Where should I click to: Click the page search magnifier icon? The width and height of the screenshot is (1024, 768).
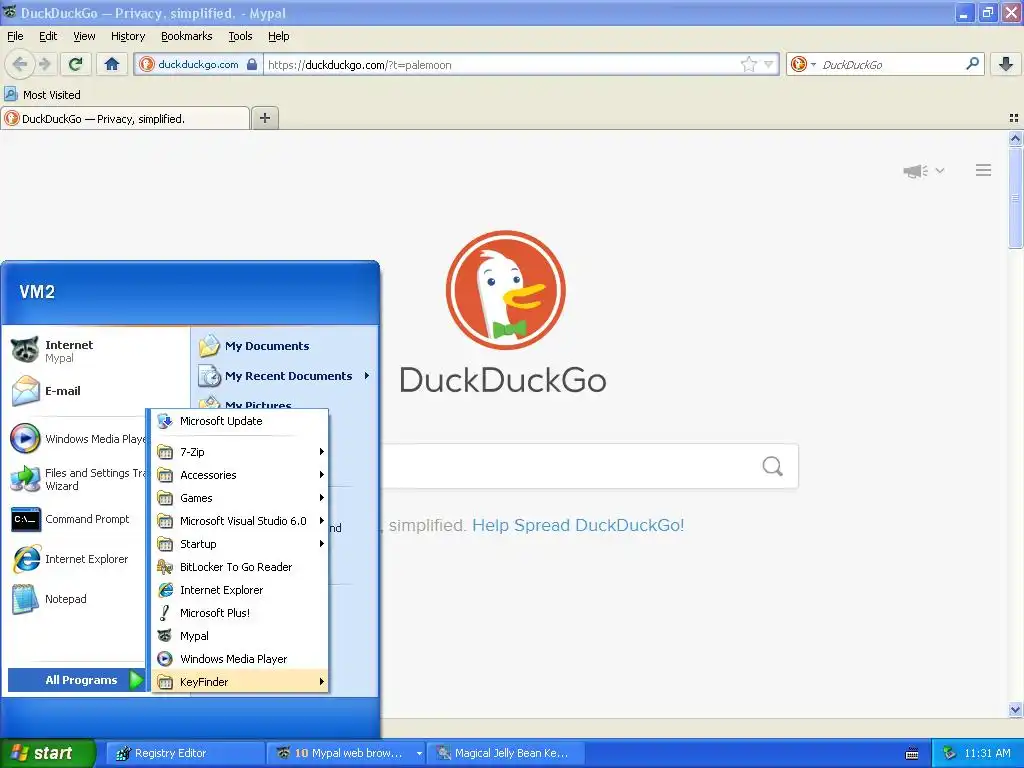(x=773, y=466)
